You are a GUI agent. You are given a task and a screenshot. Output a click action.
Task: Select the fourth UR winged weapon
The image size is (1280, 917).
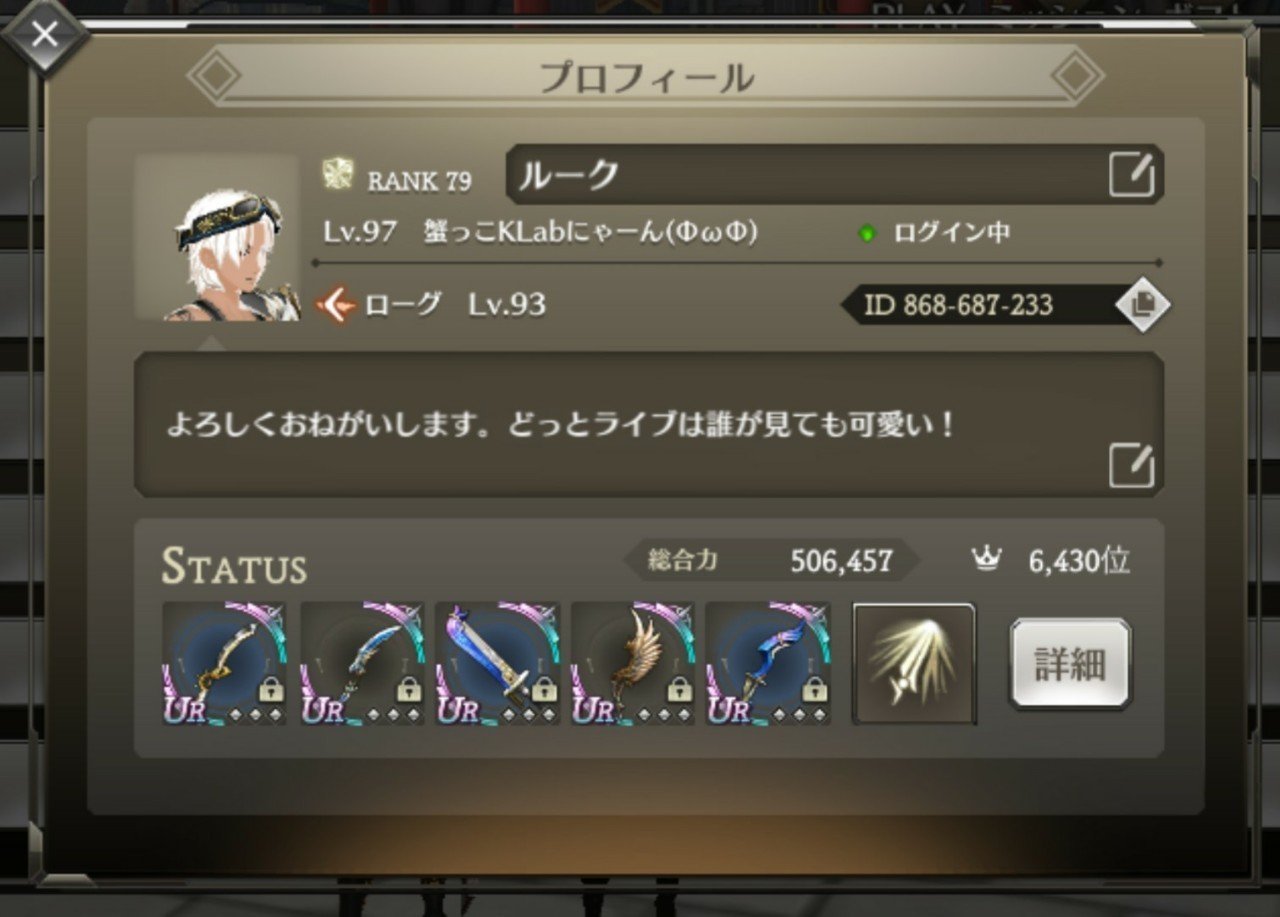click(633, 663)
